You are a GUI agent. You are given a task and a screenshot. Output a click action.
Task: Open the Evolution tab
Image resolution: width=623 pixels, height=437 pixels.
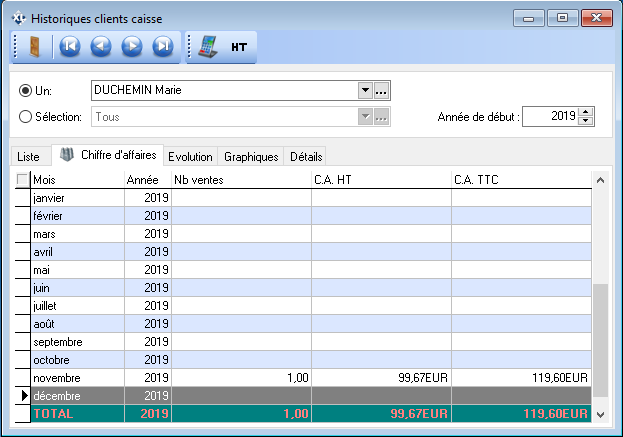(x=190, y=157)
